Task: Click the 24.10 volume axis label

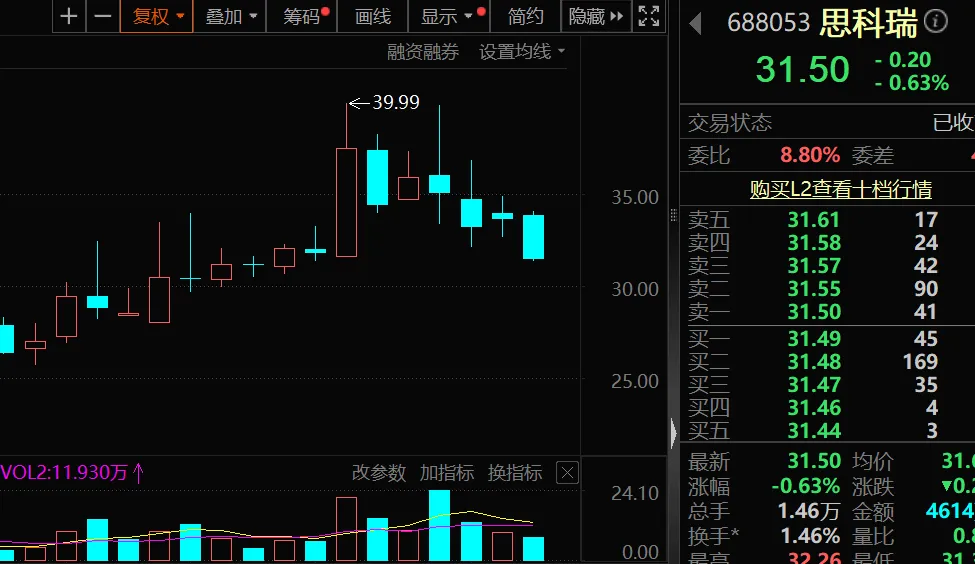Action: (x=635, y=493)
